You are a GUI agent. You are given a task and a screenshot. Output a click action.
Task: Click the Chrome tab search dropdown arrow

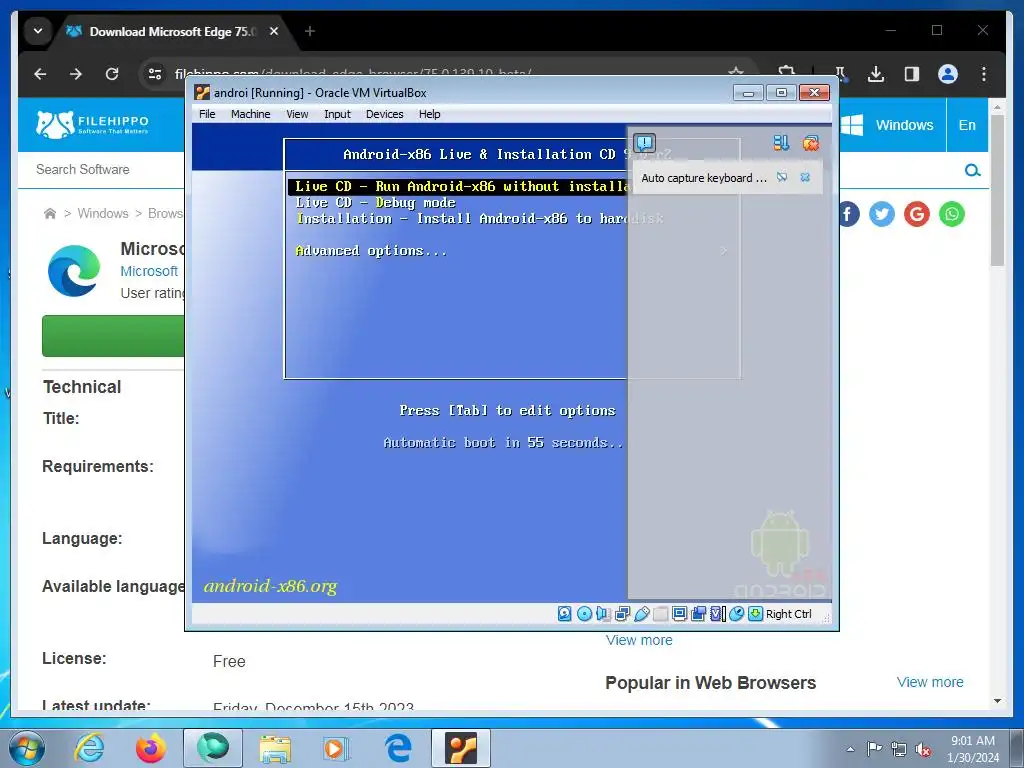coord(38,31)
